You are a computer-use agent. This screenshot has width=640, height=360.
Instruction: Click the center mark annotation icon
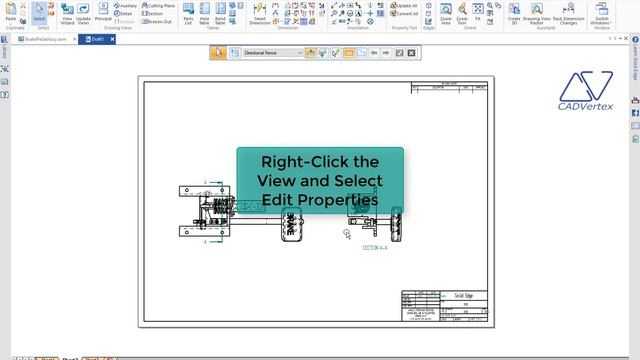point(370,13)
